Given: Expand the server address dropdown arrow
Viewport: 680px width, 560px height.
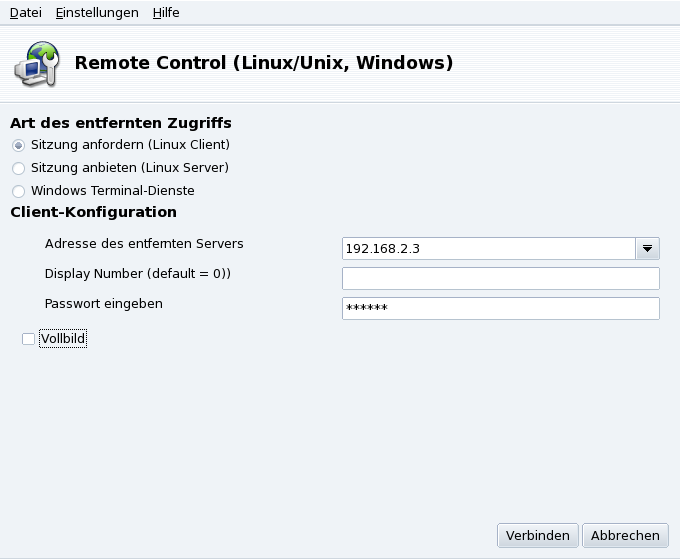Looking at the screenshot, I should click(x=647, y=248).
